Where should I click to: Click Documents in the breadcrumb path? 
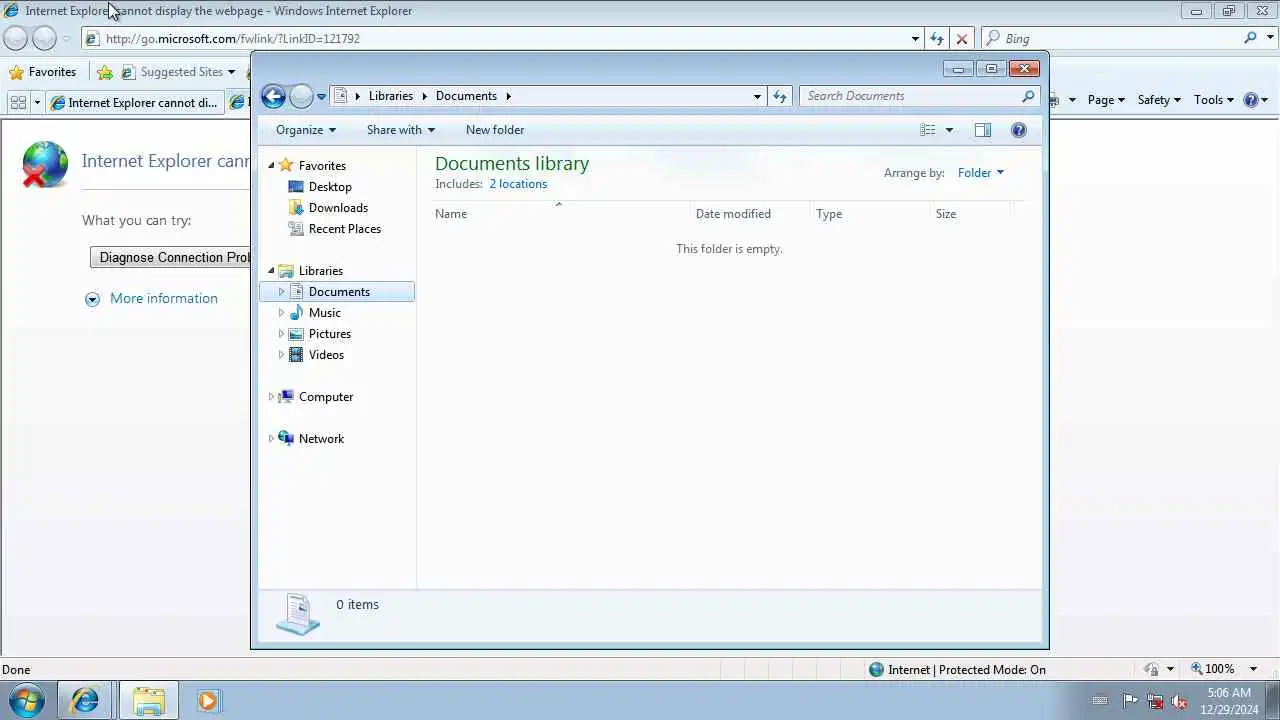pyautogui.click(x=466, y=96)
